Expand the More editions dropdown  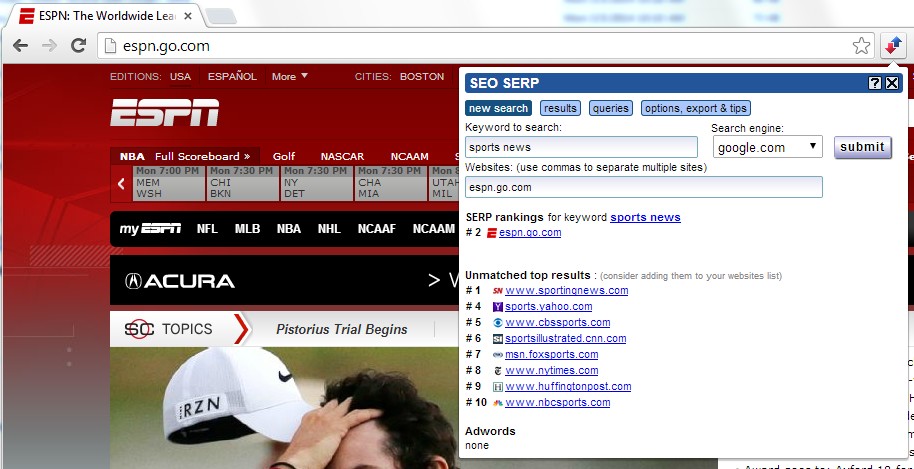click(290, 76)
